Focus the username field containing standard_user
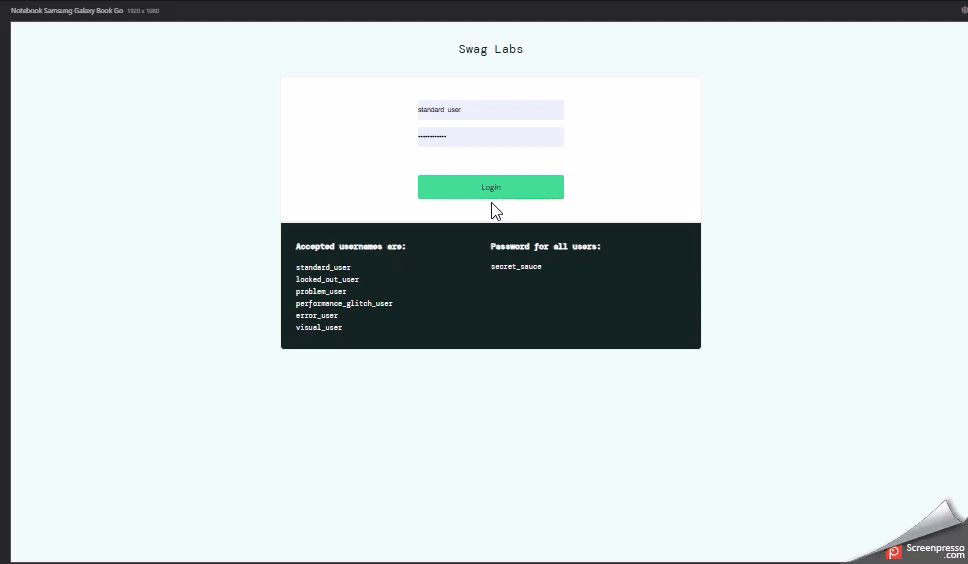The height and width of the screenshot is (564, 968). (491, 110)
